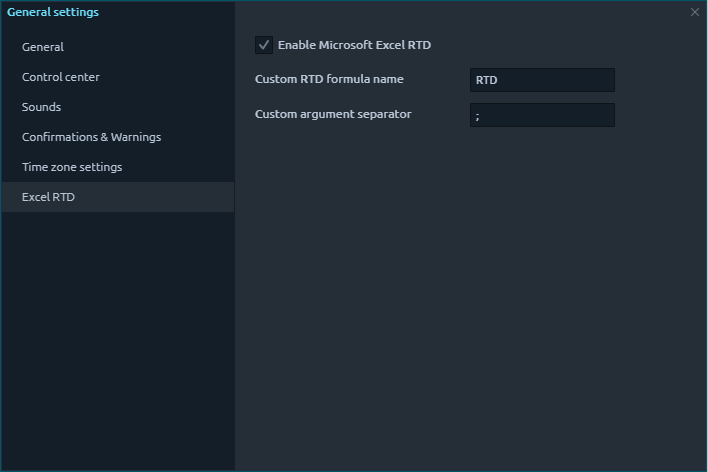
Task: Click the 'Enable Microsoft Excel RTD' label text
Action: click(354, 45)
